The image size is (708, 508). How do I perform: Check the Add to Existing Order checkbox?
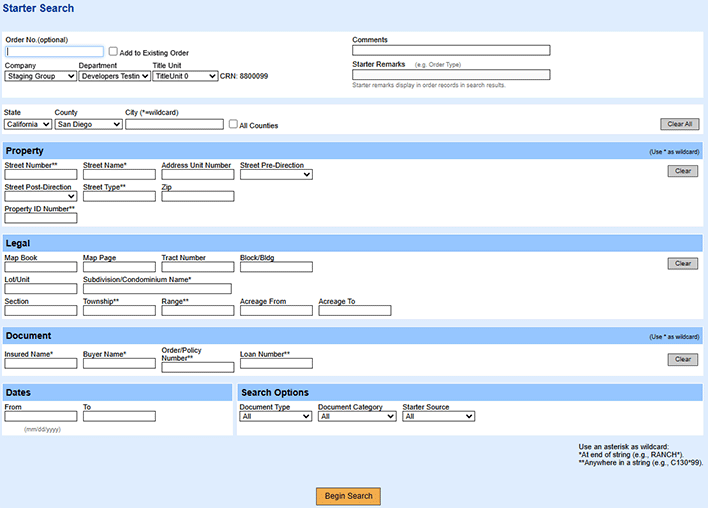pos(113,52)
